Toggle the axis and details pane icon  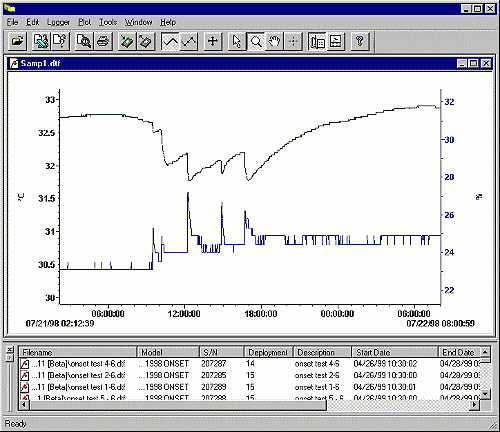(317, 41)
